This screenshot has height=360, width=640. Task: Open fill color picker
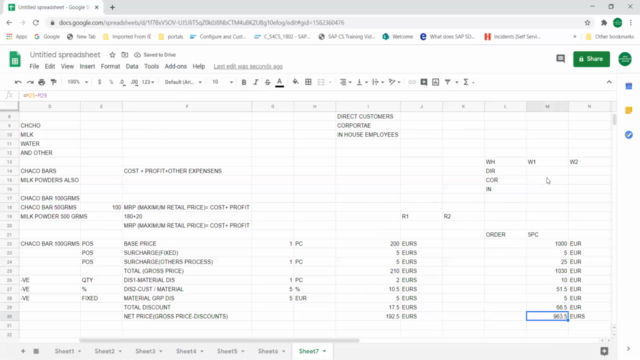point(296,82)
